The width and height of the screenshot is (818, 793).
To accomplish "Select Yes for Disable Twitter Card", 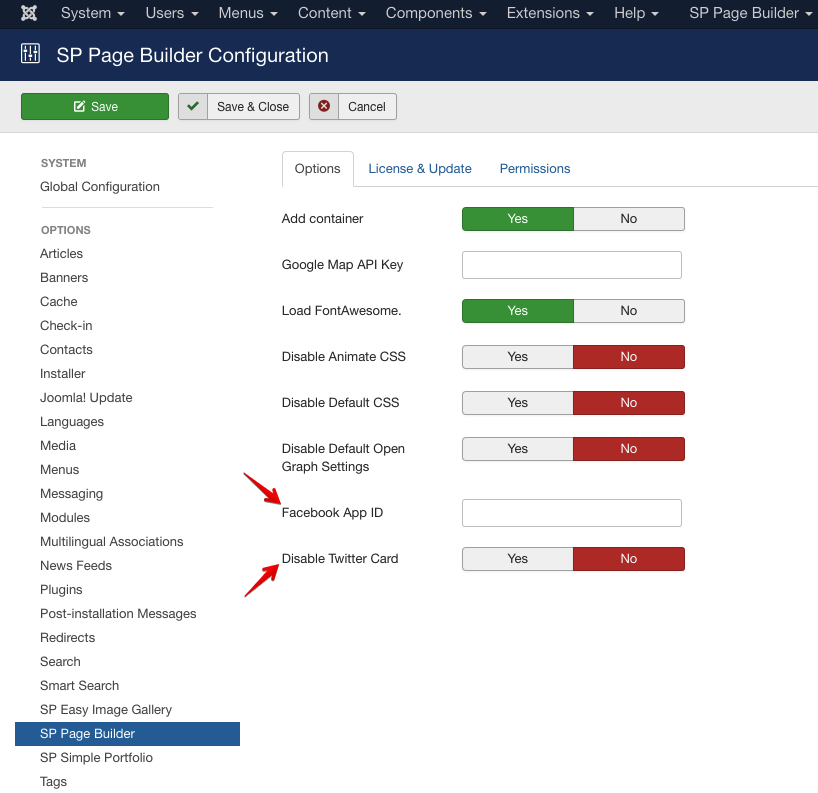I will [x=518, y=559].
